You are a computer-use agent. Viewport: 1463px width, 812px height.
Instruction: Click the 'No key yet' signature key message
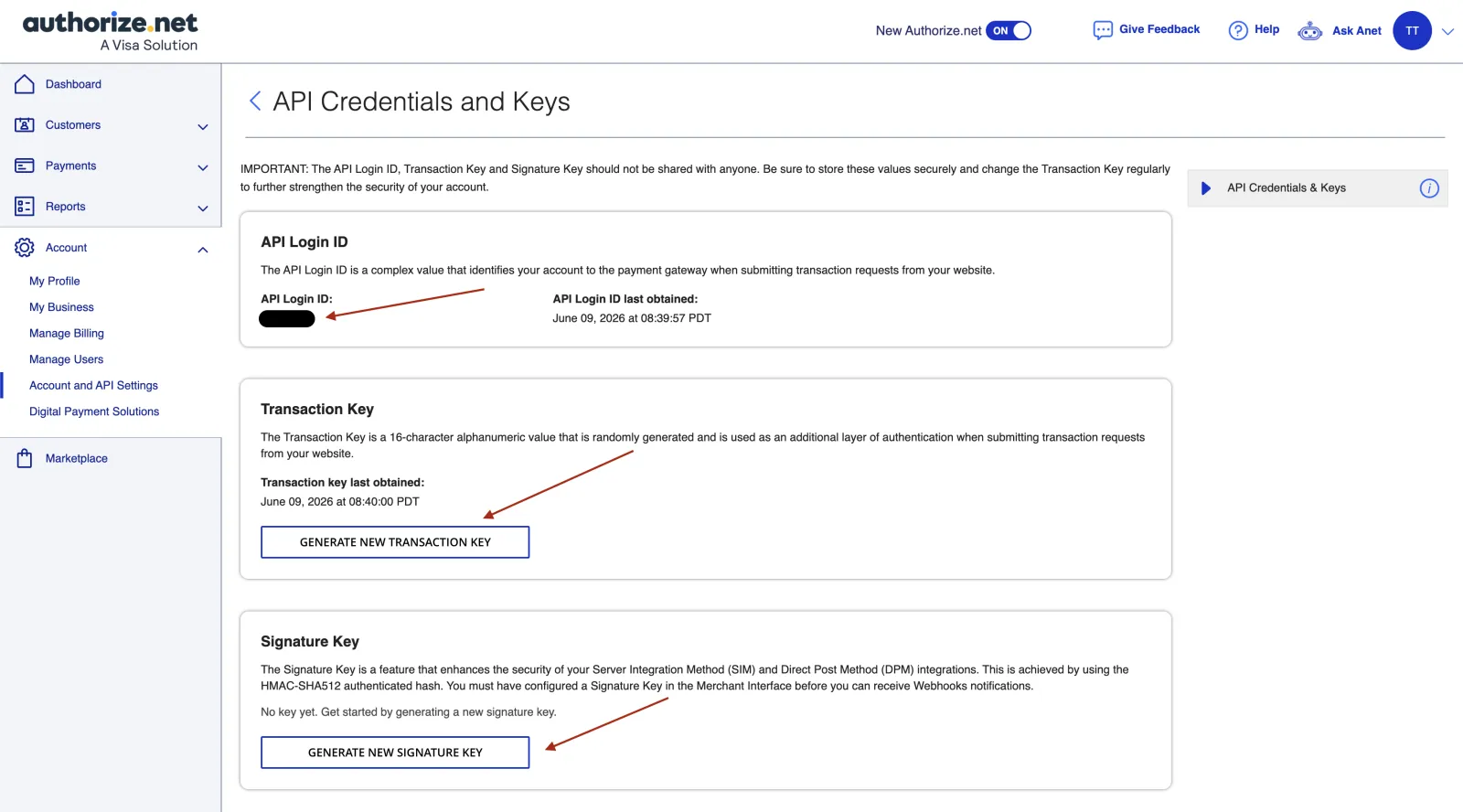pyautogui.click(x=409, y=712)
